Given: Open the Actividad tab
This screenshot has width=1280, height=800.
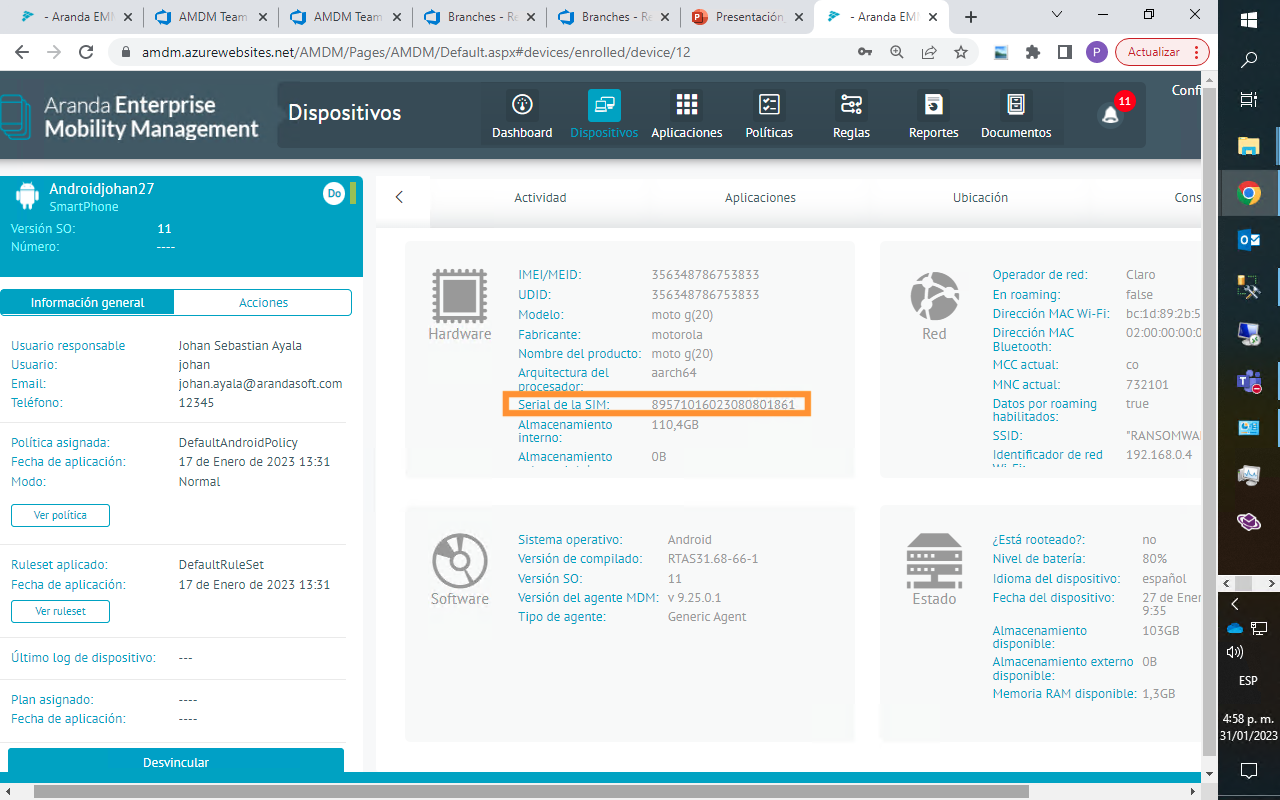Looking at the screenshot, I should click(540, 198).
